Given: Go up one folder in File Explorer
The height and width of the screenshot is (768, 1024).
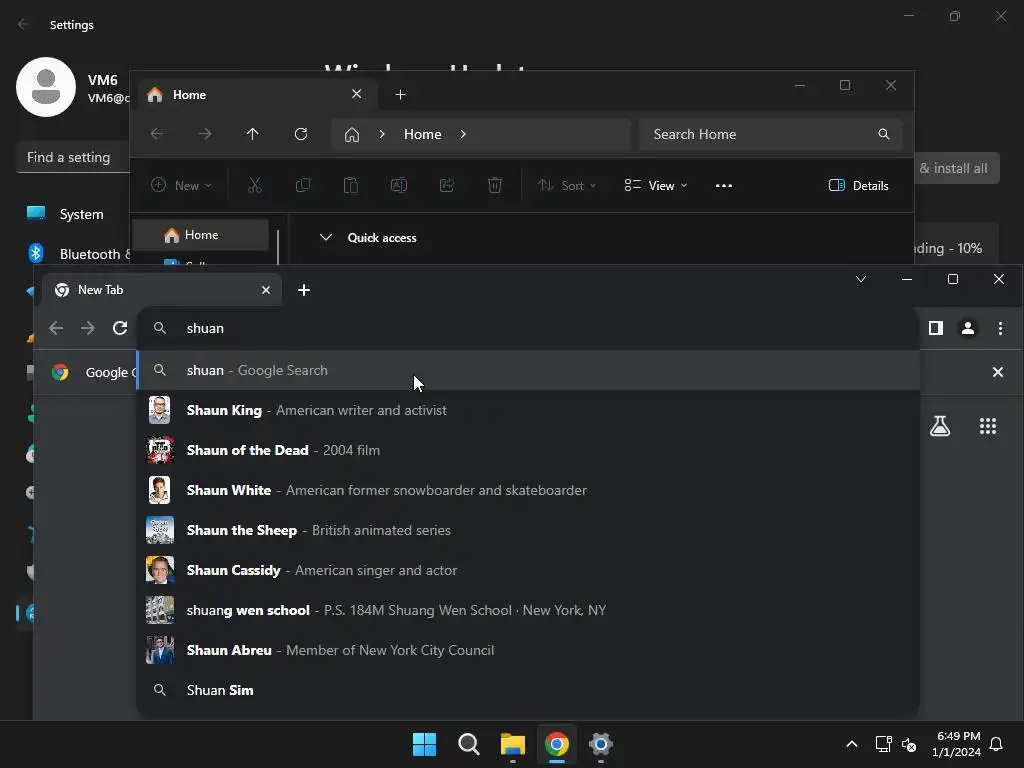Looking at the screenshot, I should pos(253,134).
